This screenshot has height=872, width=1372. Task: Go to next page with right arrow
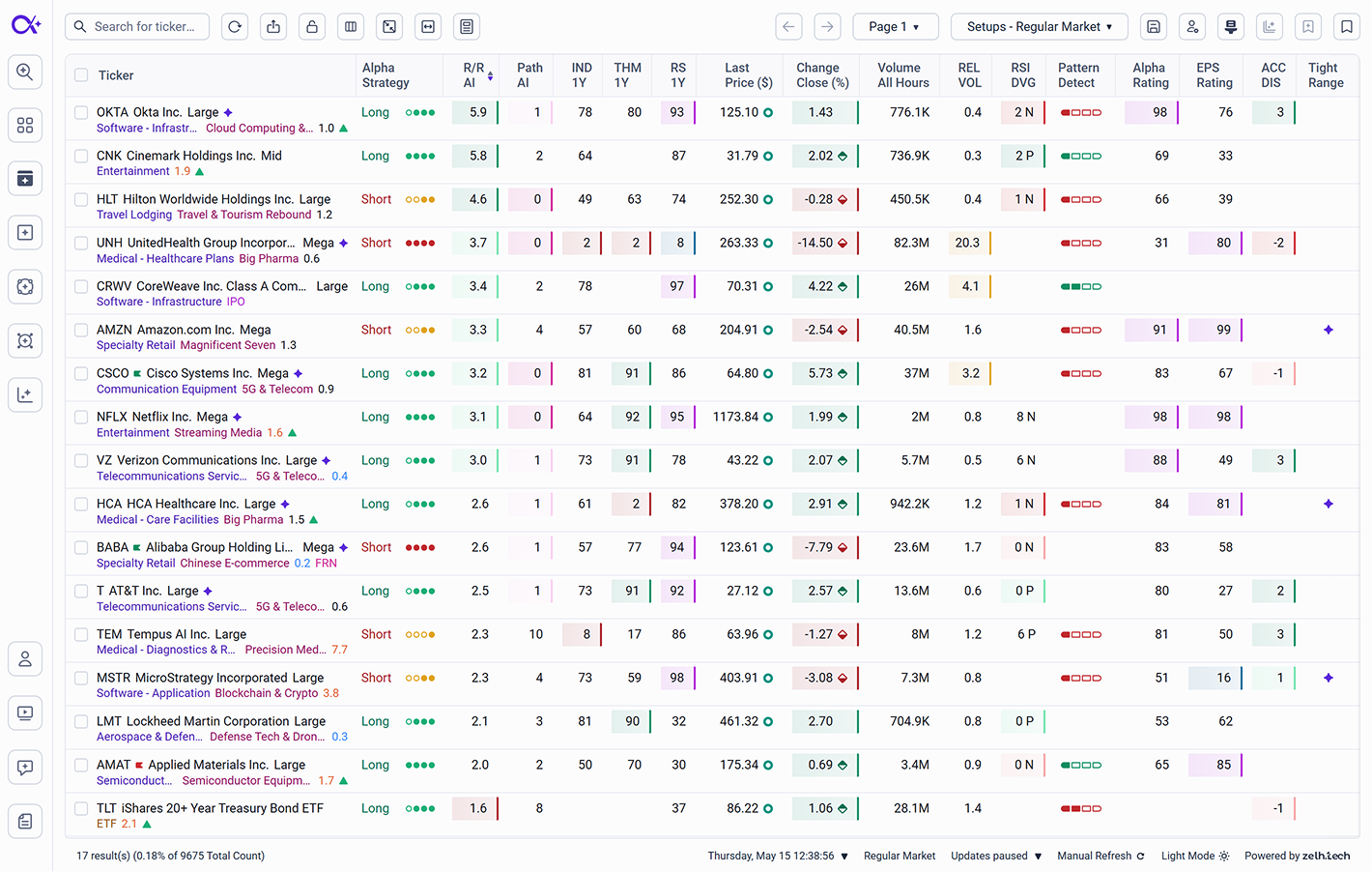[x=827, y=27]
